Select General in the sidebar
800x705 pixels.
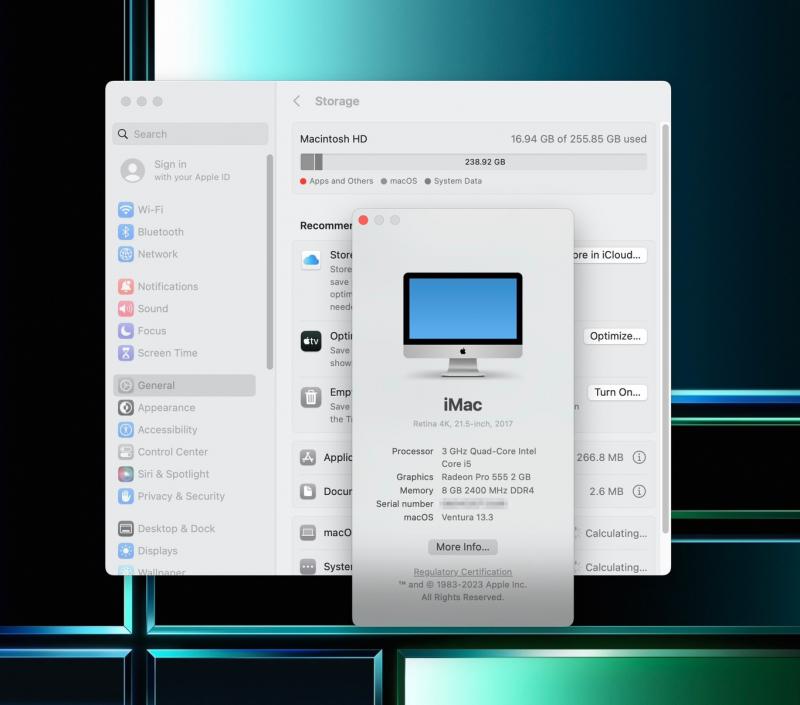184,385
